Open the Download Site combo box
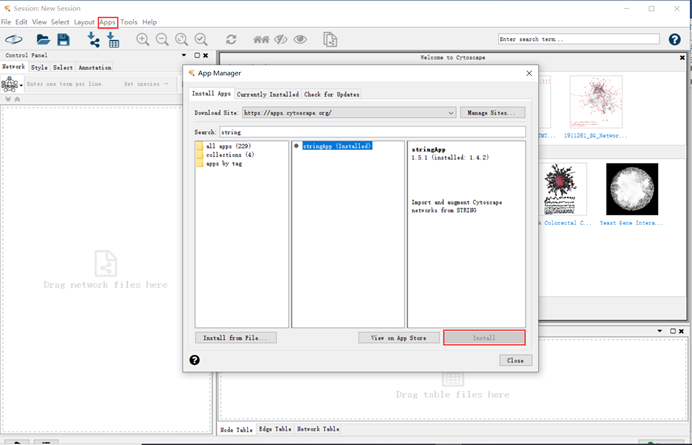The height and width of the screenshot is (445, 692). coord(349,113)
